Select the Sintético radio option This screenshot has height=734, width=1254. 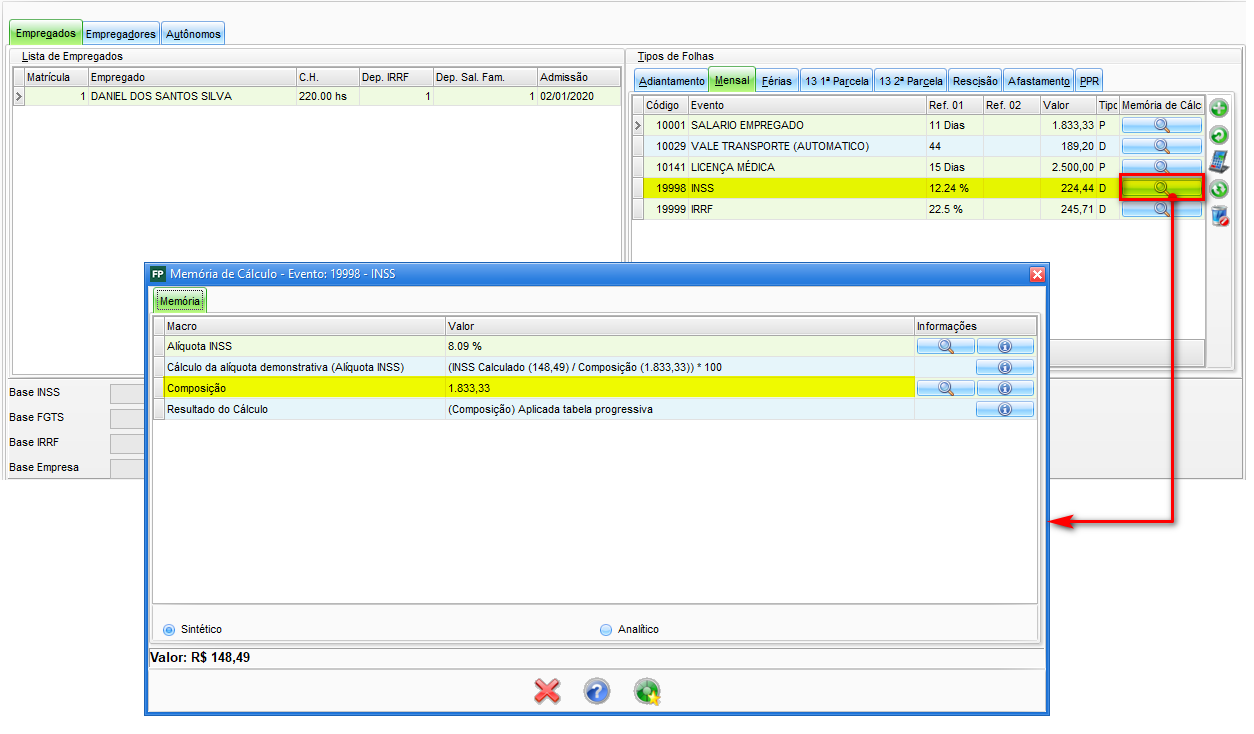[x=169, y=629]
